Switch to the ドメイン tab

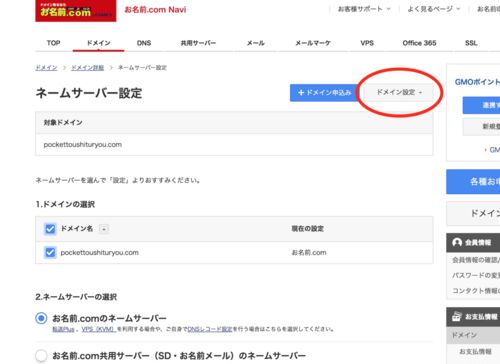point(98,43)
